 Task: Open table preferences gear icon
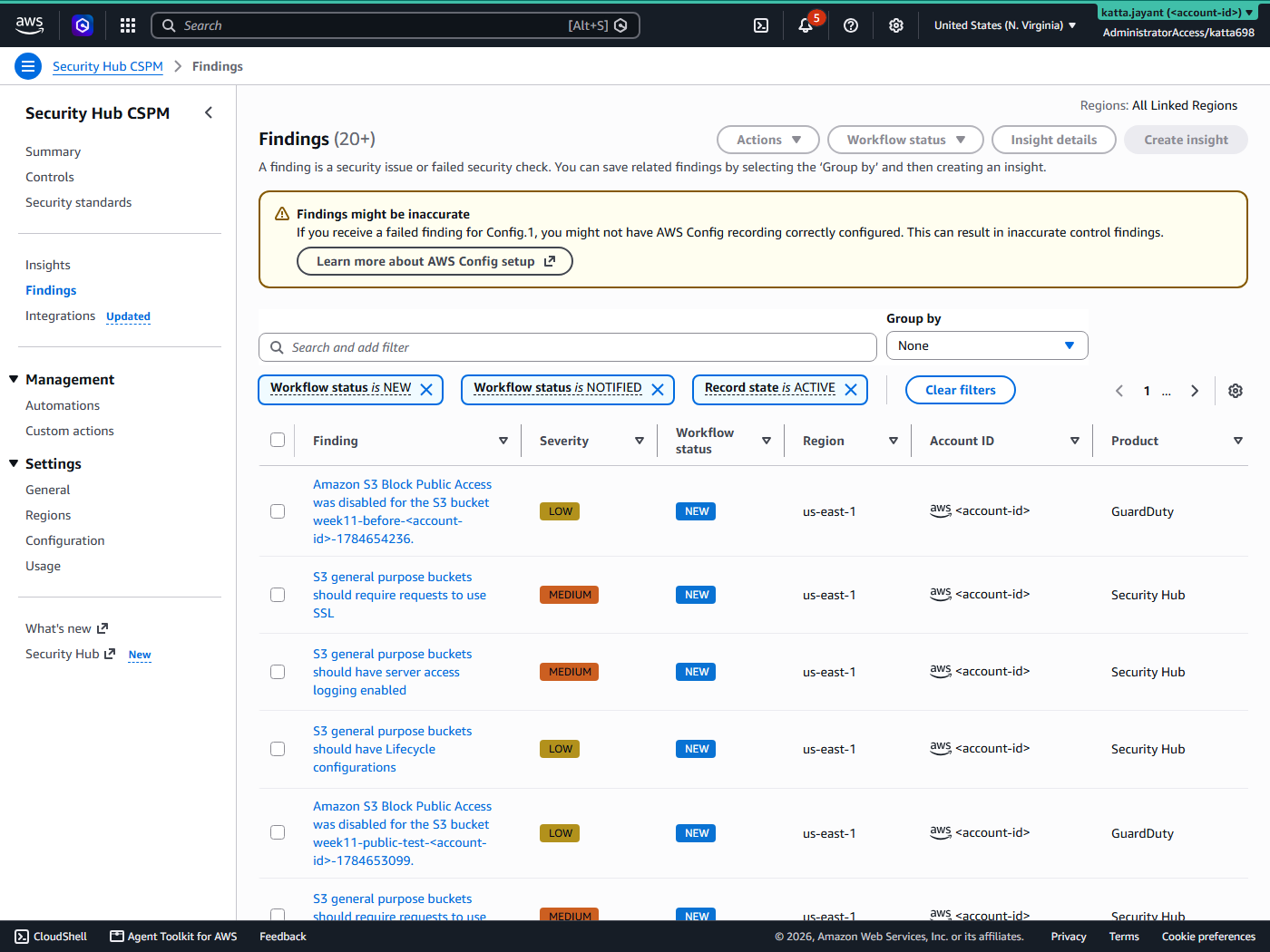(x=1236, y=391)
